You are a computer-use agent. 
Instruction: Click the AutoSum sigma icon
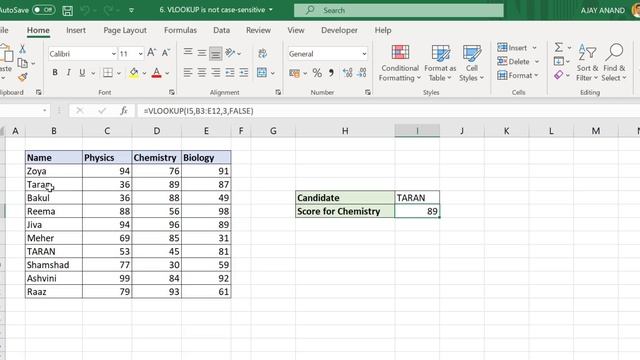pos(559,47)
